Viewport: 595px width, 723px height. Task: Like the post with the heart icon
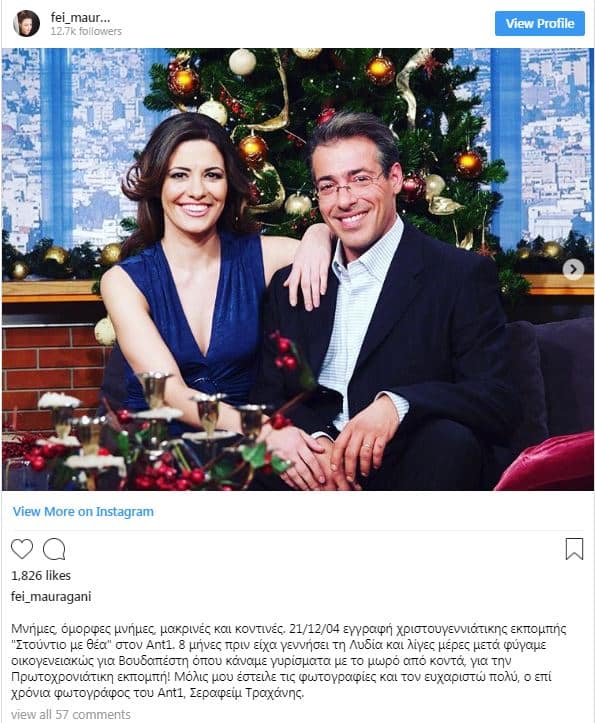tap(22, 549)
